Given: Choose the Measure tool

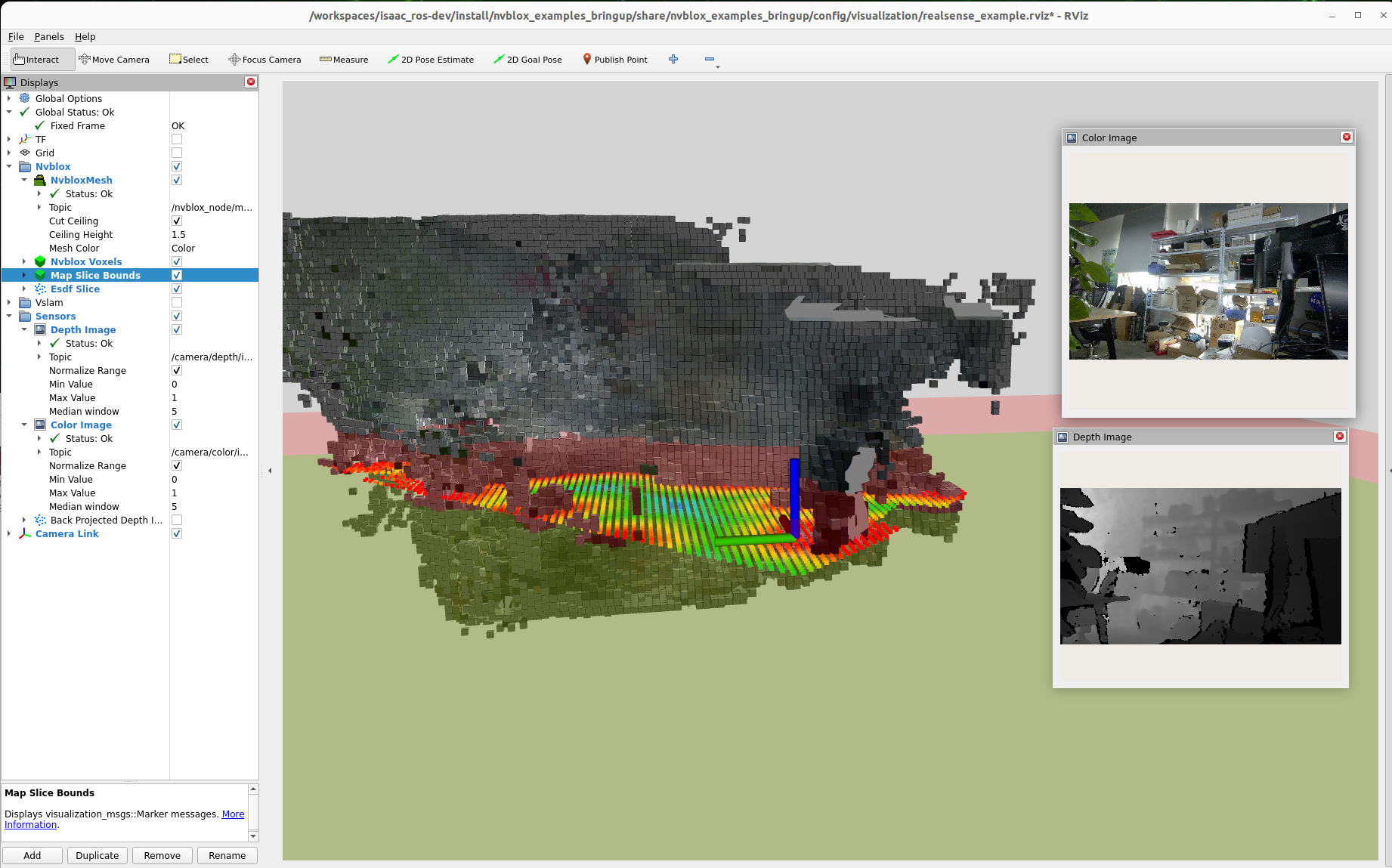Looking at the screenshot, I should (344, 60).
